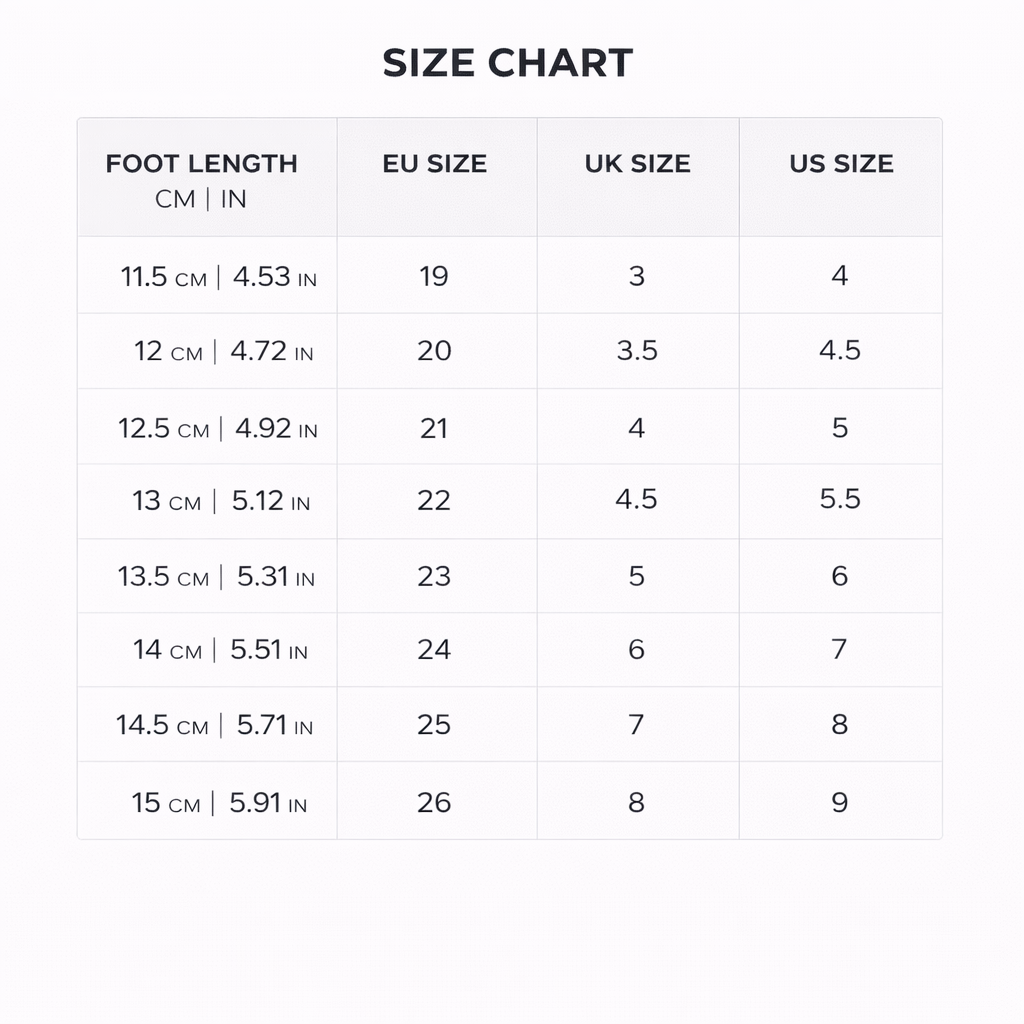Click the 13.5 CM | 5.31 IN cell
This screenshot has height=1024, width=1024.
[x=207, y=576]
